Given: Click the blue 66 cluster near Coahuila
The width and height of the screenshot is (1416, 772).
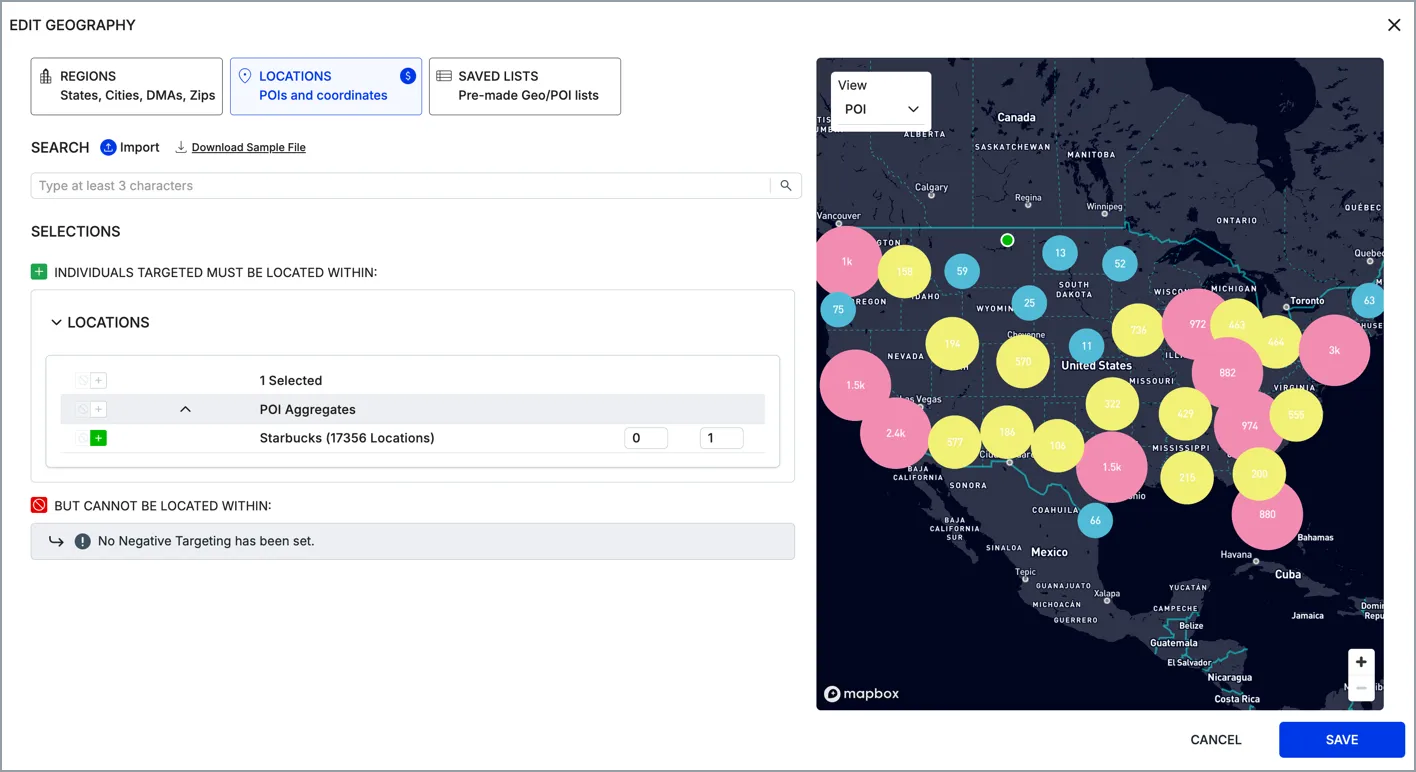Looking at the screenshot, I should point(1095,520).
